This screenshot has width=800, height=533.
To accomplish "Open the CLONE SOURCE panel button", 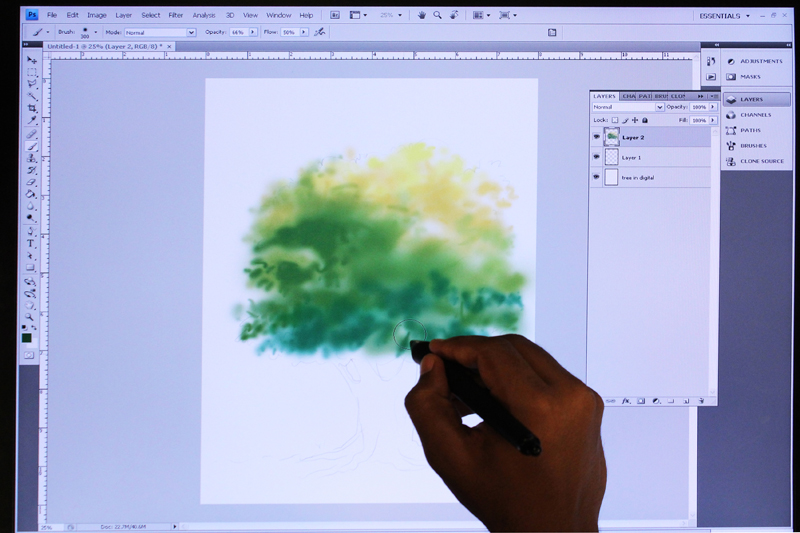I will [756, 161].
